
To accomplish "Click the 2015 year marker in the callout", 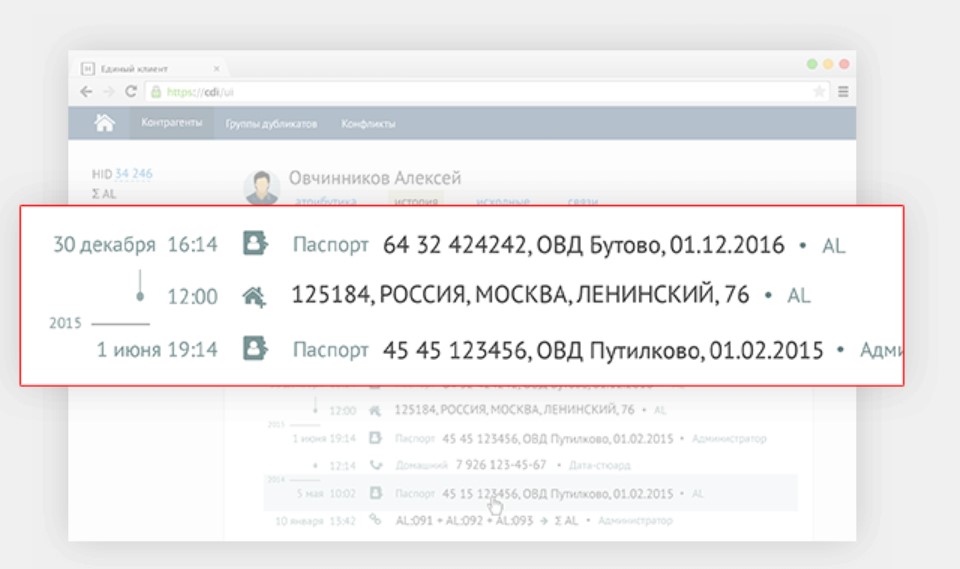I will (65, 323).
